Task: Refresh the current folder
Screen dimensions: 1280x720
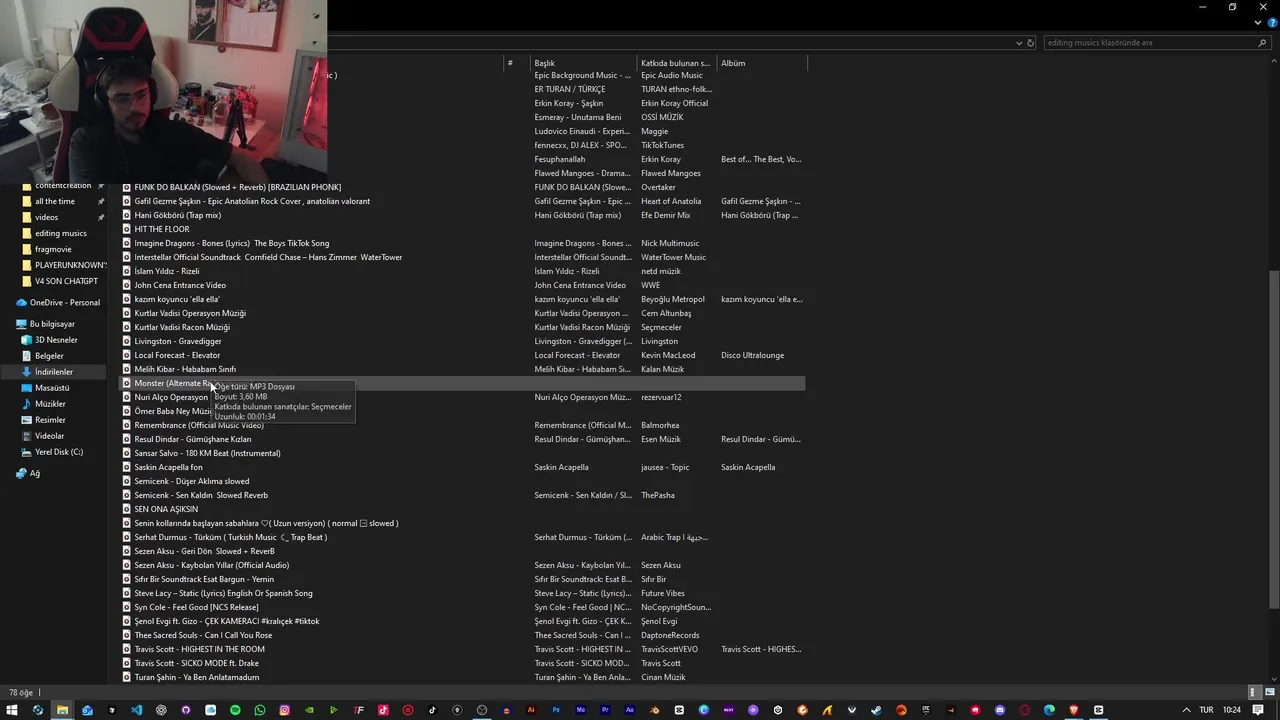Action: (x=1031, y=43)
